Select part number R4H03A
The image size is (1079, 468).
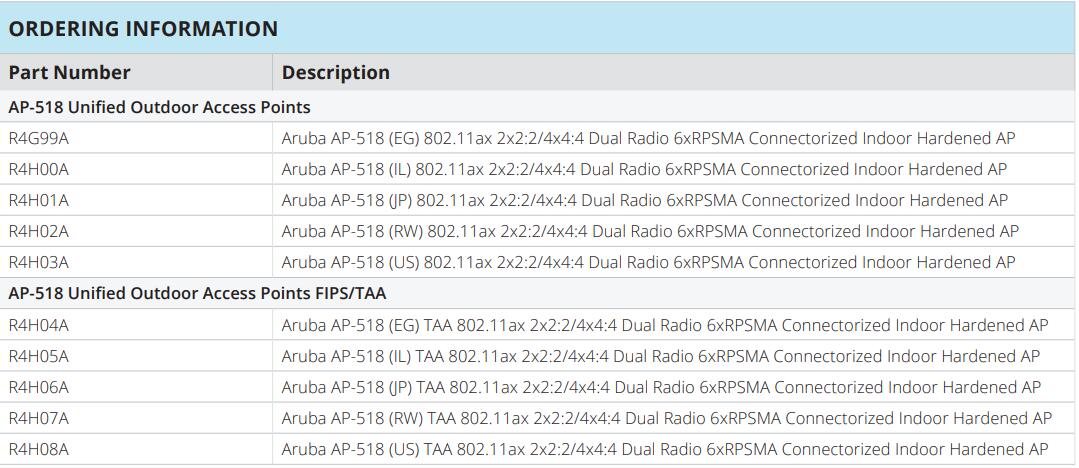(x=39, y=262)
